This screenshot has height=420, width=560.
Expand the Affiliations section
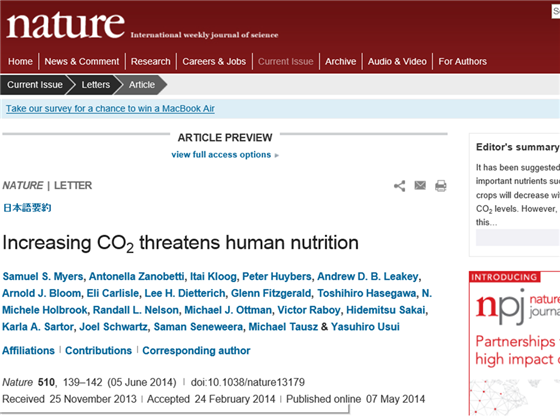tap(29, 351)
